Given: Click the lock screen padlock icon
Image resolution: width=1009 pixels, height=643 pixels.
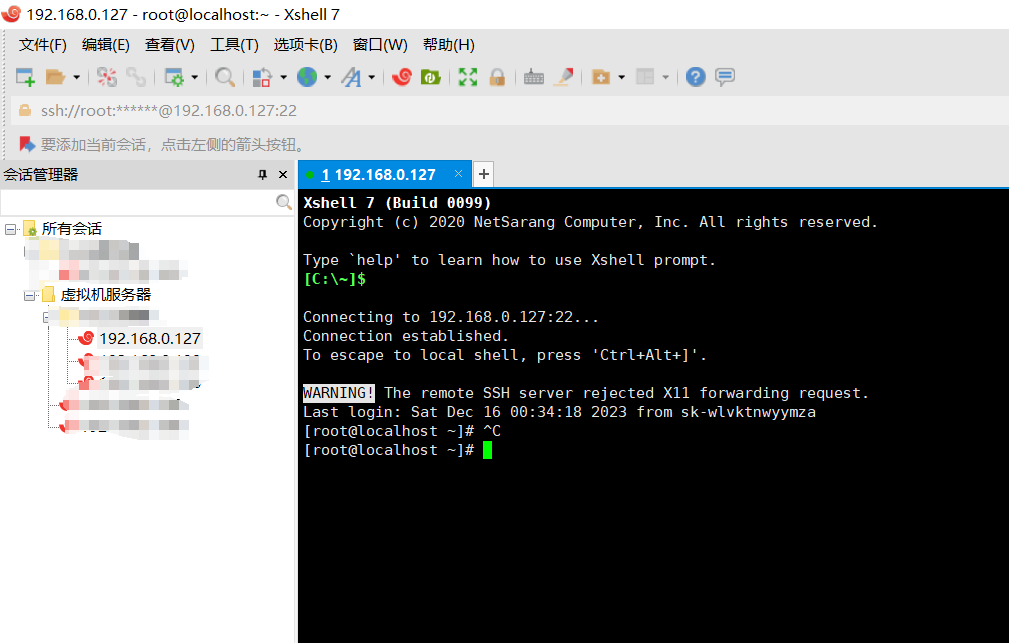Looking at the screenshot, I should click(497, 77).
